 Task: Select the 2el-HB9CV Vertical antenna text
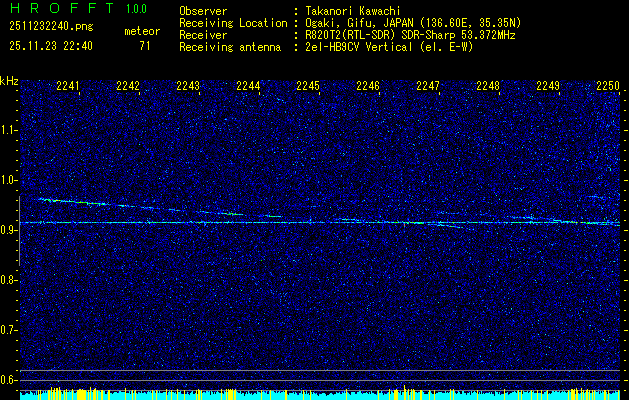pyautogui.click(x=389, y=46)
